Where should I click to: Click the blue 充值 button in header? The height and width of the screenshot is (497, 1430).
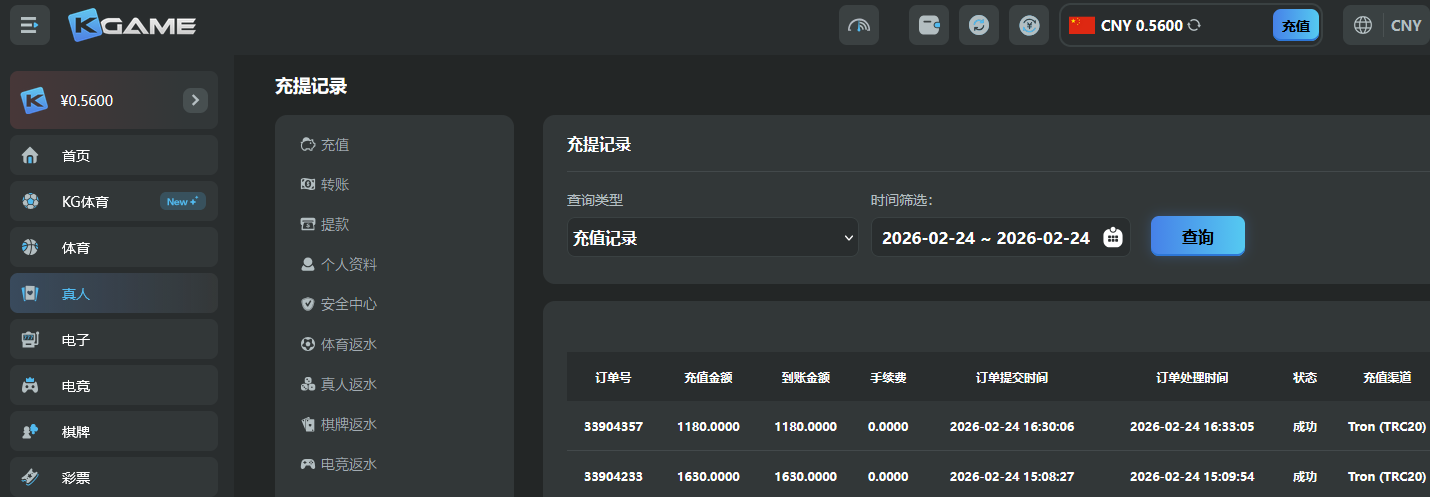1295,26
